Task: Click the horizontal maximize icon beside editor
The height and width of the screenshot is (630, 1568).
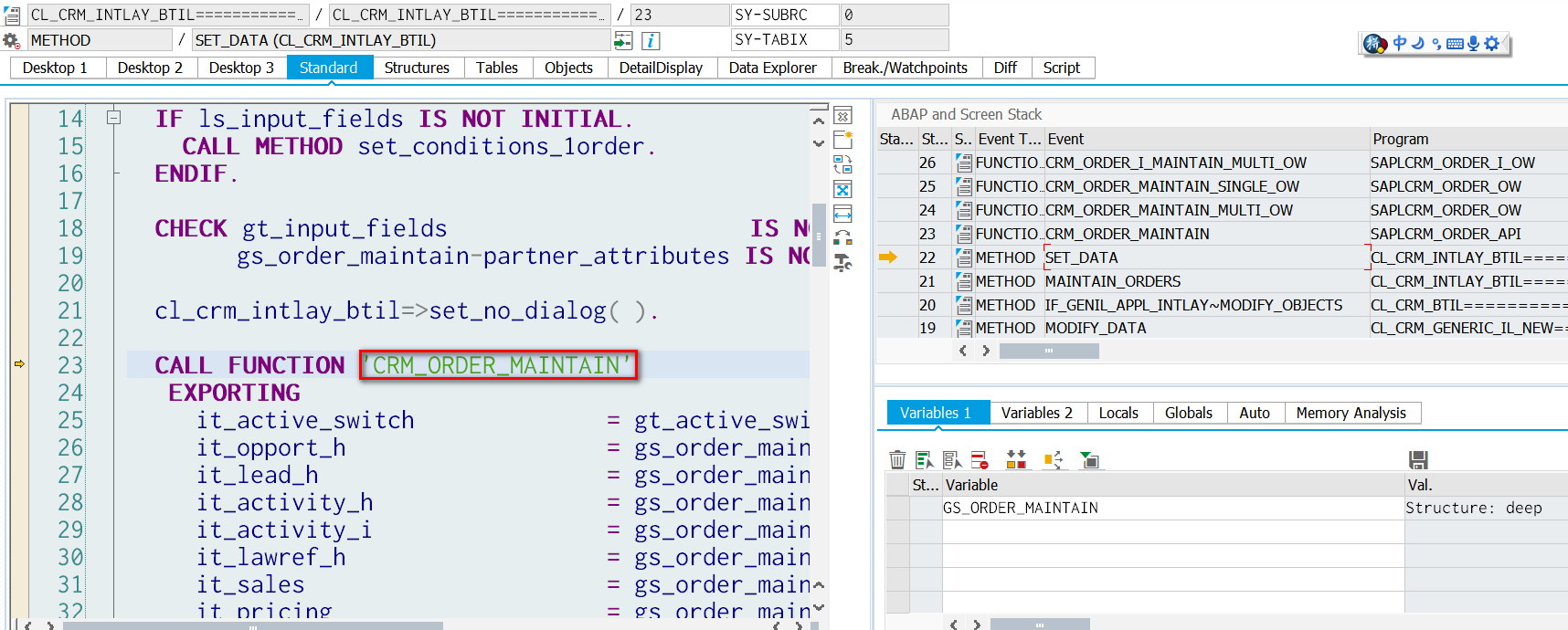Action: pyautogui.click(x=842, y=214)
